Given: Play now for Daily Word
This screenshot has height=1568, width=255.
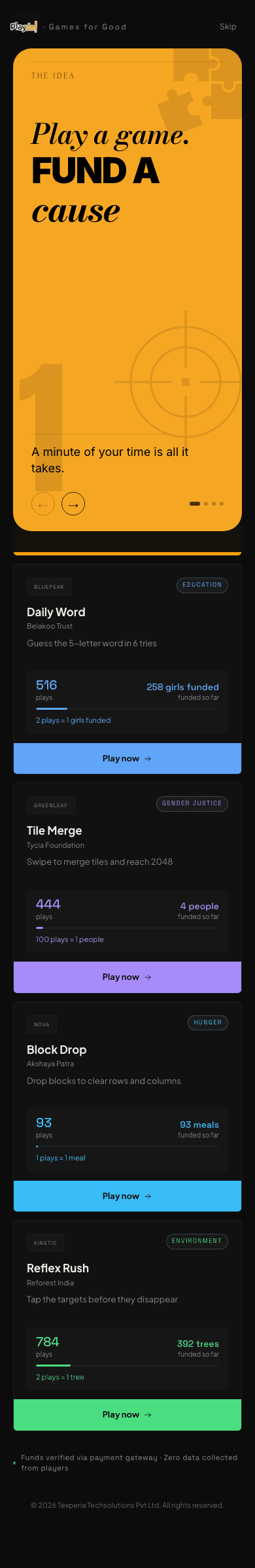Looking at the screenshot, I should (x=127, y=758).
